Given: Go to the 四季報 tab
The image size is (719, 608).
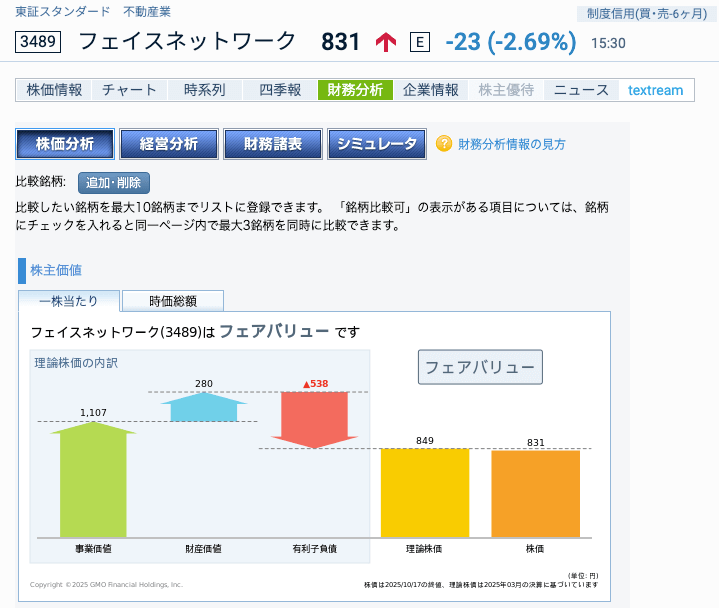Looking at the screenshot, I should (x=280, y=90).
